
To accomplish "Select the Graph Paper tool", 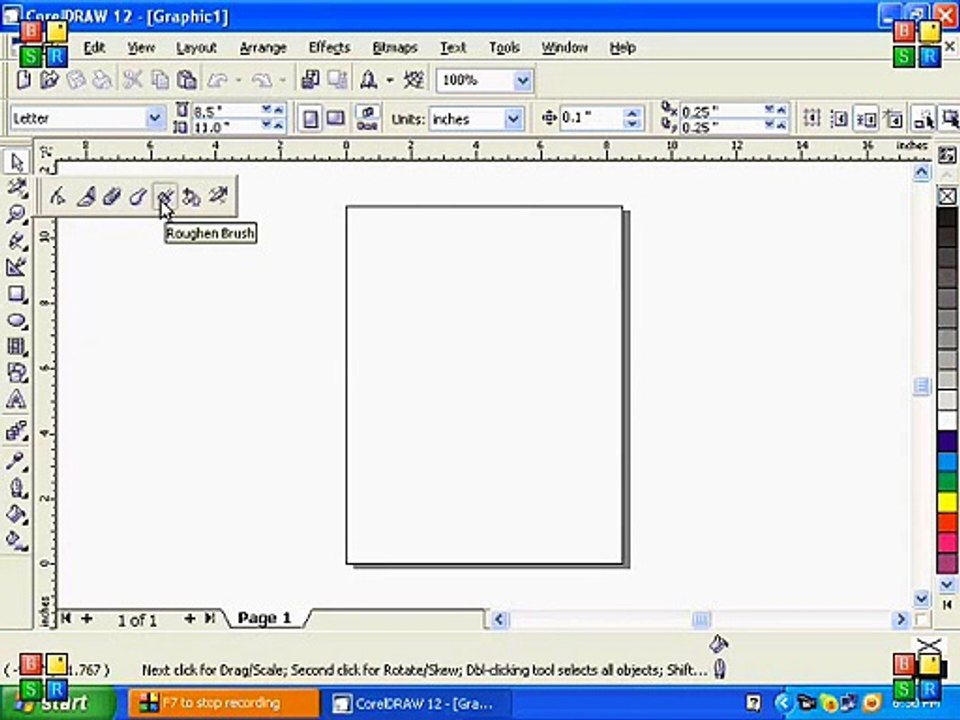I will coord(17,347).
